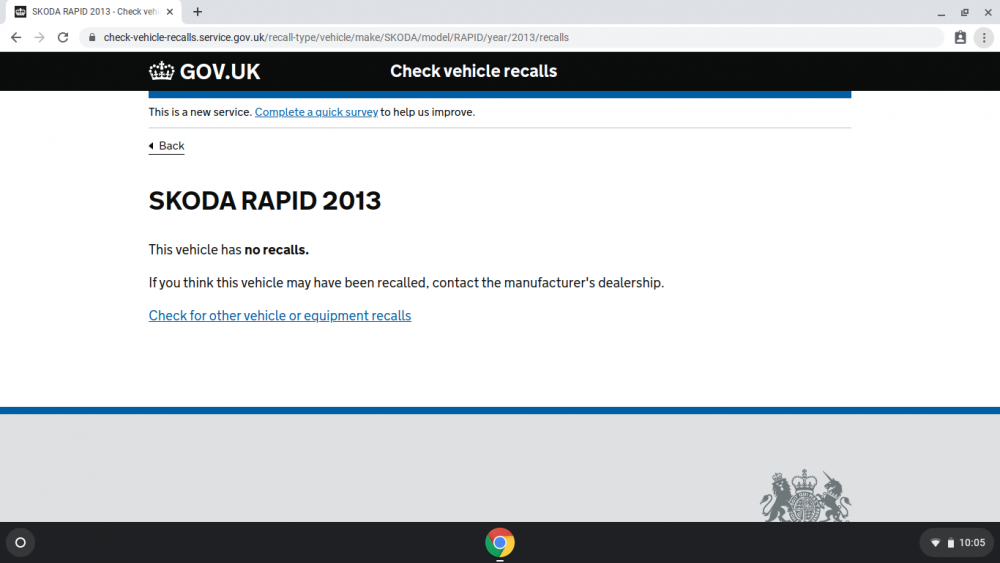Click the GOV.UK crown logo
Screen dimensions: 1000x563
(x=205, y=71)
